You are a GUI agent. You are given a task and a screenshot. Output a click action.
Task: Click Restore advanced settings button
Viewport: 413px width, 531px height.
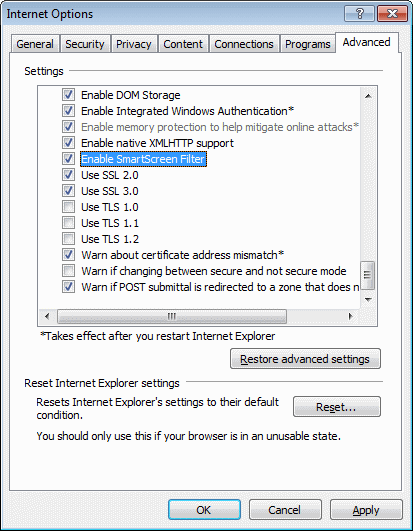pos(305,359)
